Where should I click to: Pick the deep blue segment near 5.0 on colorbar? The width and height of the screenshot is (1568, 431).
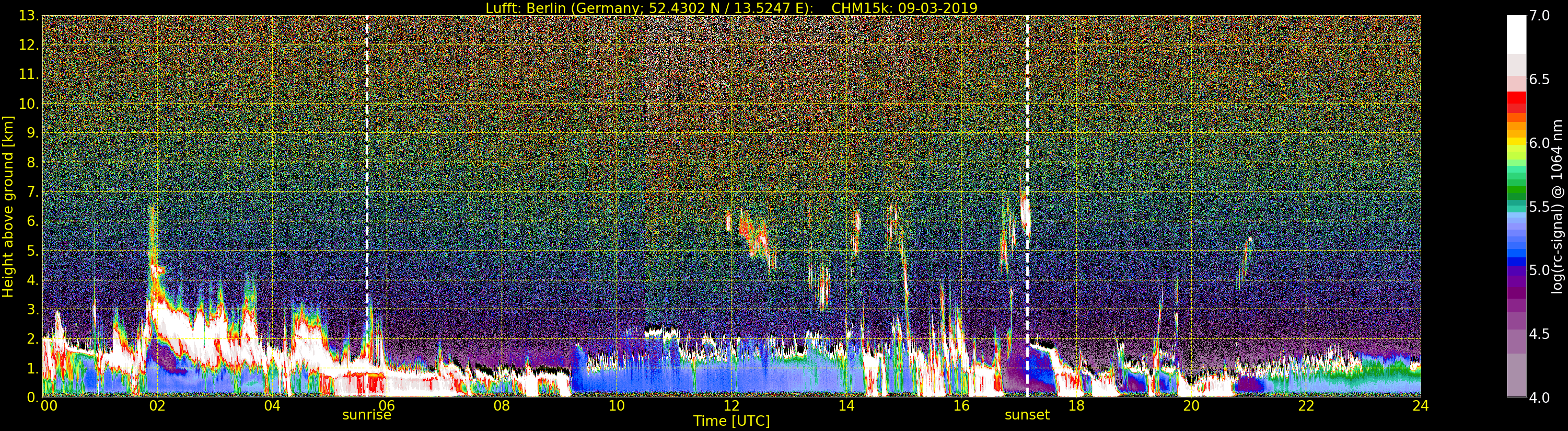(x=1516, y=263)
